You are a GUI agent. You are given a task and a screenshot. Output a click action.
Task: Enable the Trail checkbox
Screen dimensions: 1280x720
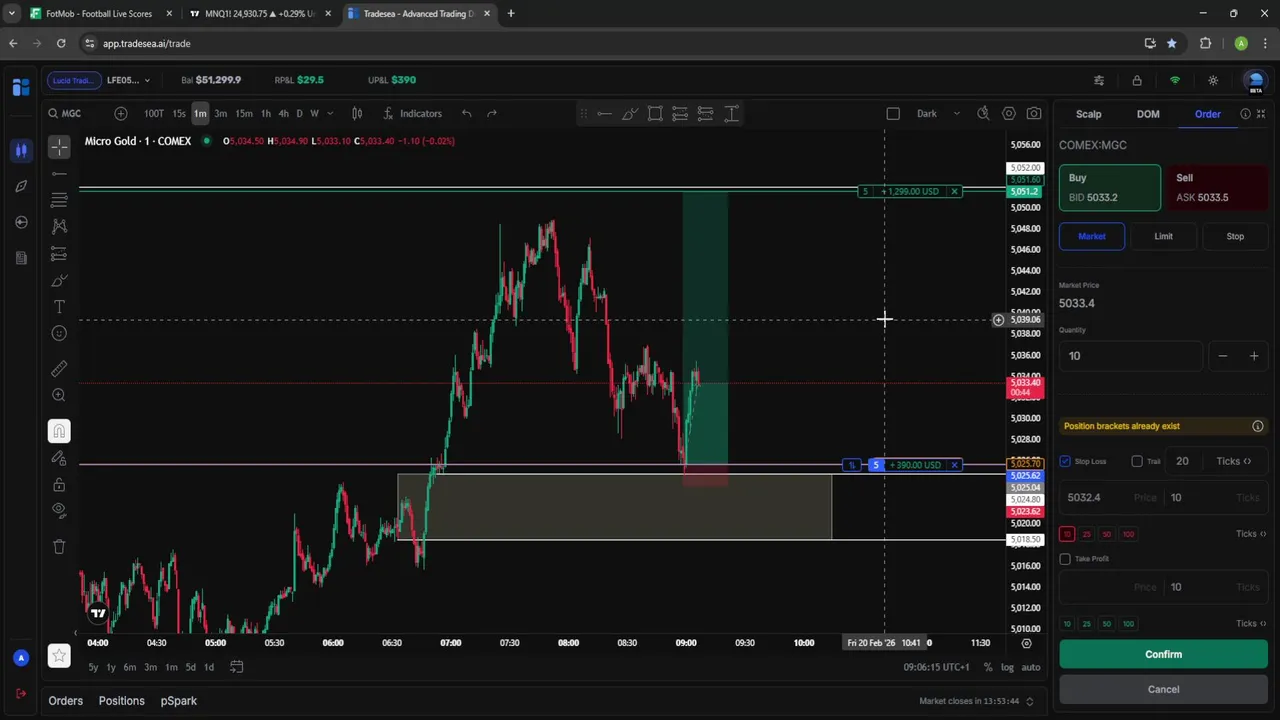click(1137, 461)
